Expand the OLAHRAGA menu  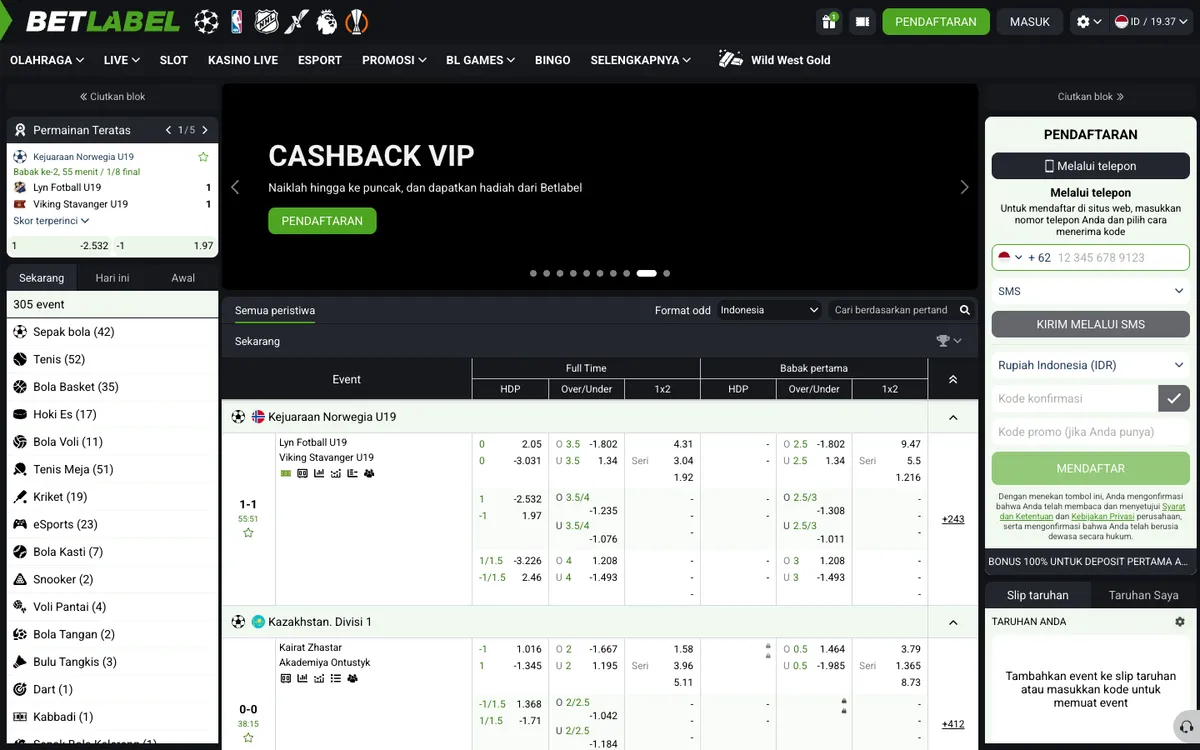(x=47, y=60)
